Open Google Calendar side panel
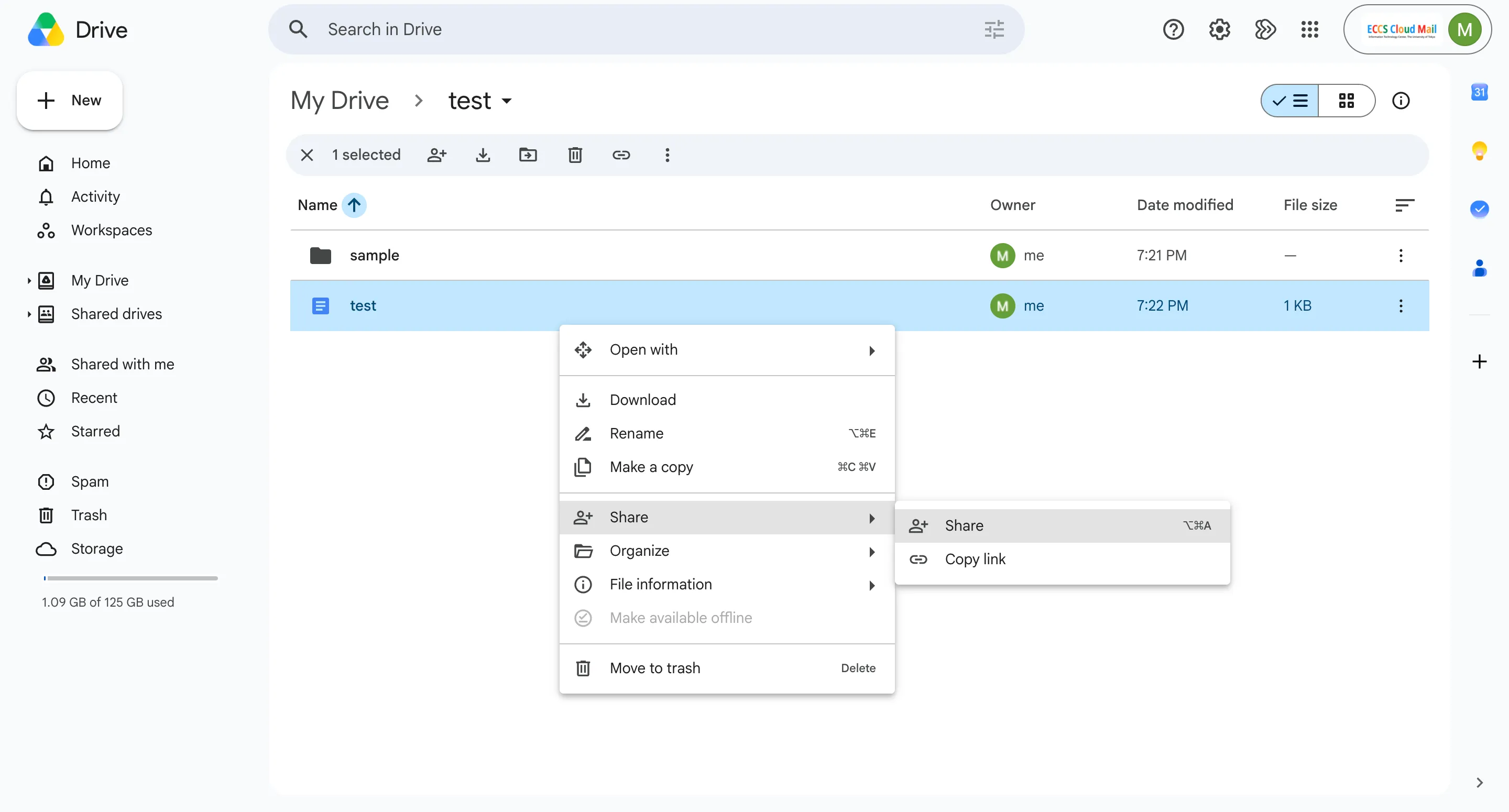This screenshot has width=1509, height=812. tap(1479, 92)
